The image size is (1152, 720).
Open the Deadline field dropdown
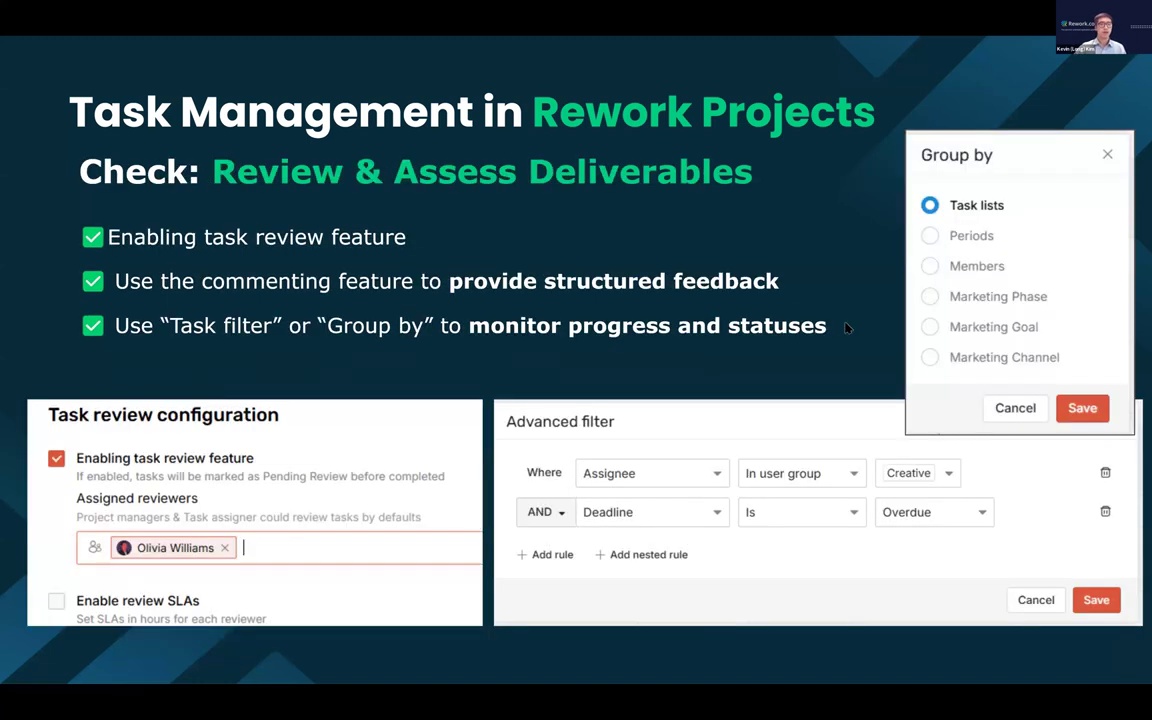pyautogui.click(x=652, y=512)
